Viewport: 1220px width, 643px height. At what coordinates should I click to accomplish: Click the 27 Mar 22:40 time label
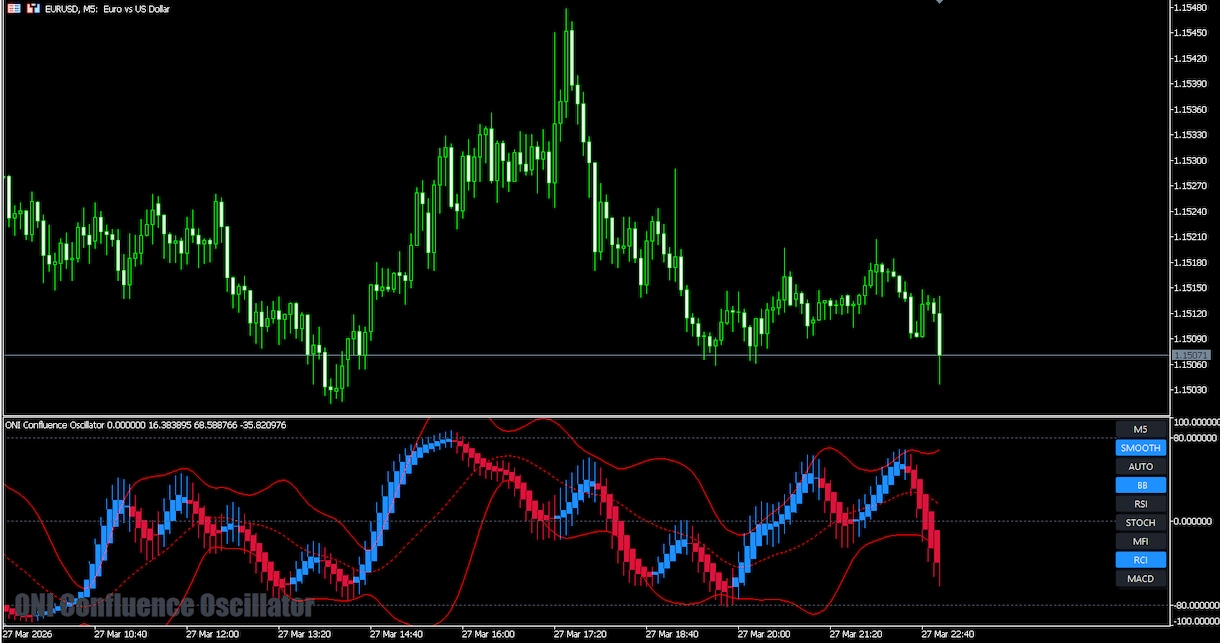click(948, 634)
